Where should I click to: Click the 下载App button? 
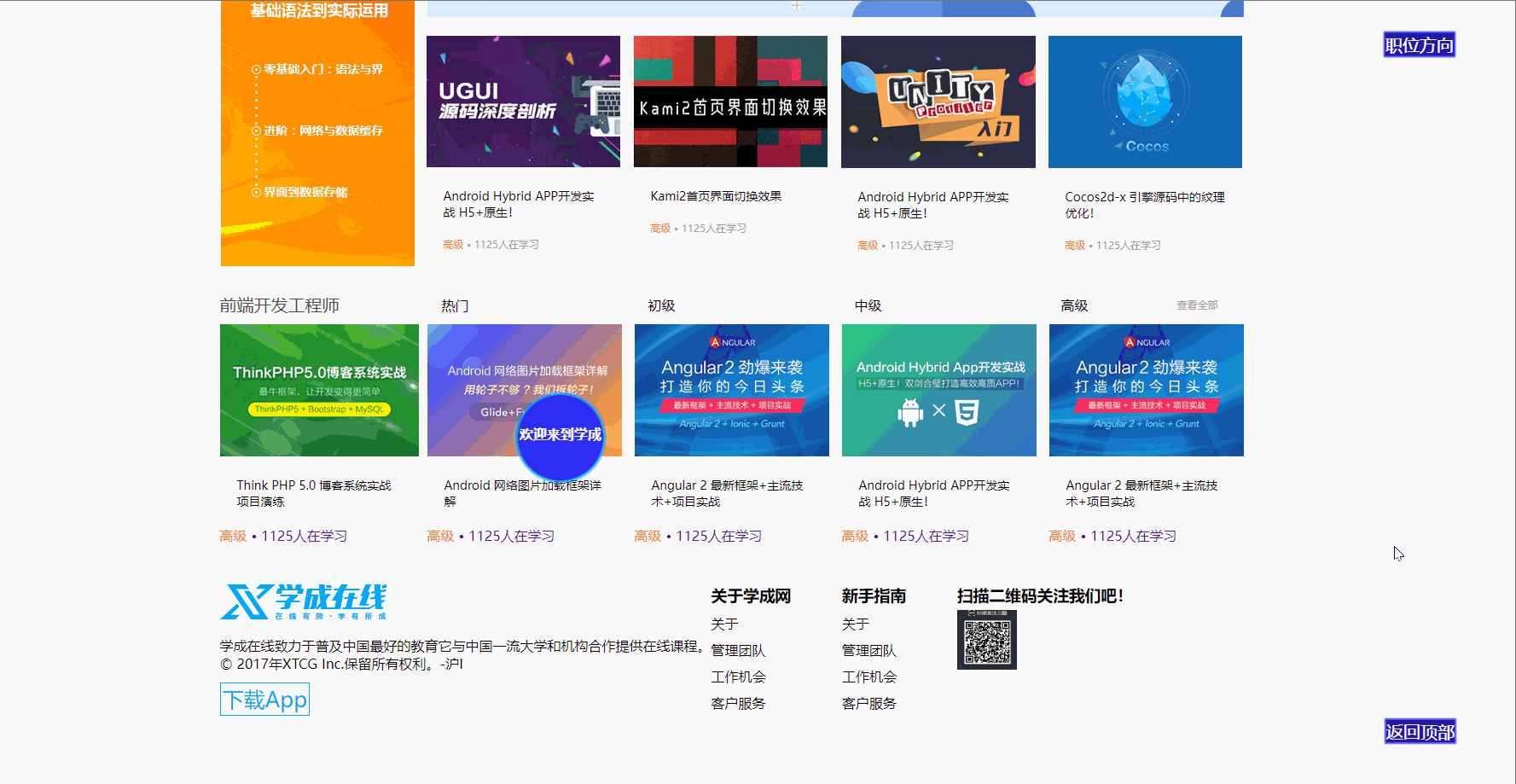pos(264,700)
